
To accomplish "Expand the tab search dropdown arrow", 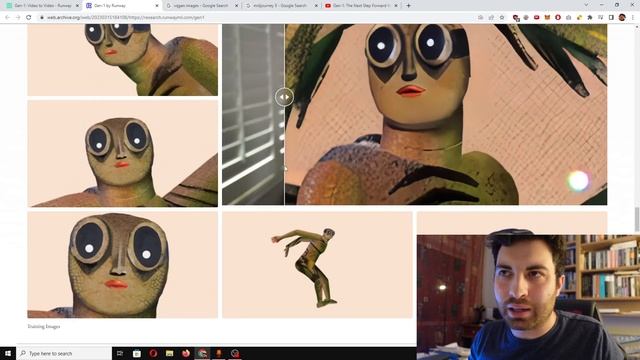I will point(586,5).
